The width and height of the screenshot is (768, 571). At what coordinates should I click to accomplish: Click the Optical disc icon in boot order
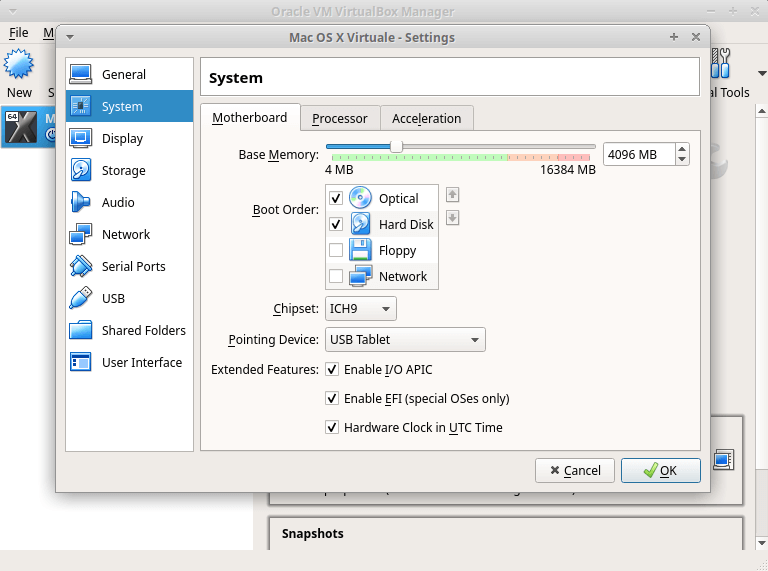point(360,198)
